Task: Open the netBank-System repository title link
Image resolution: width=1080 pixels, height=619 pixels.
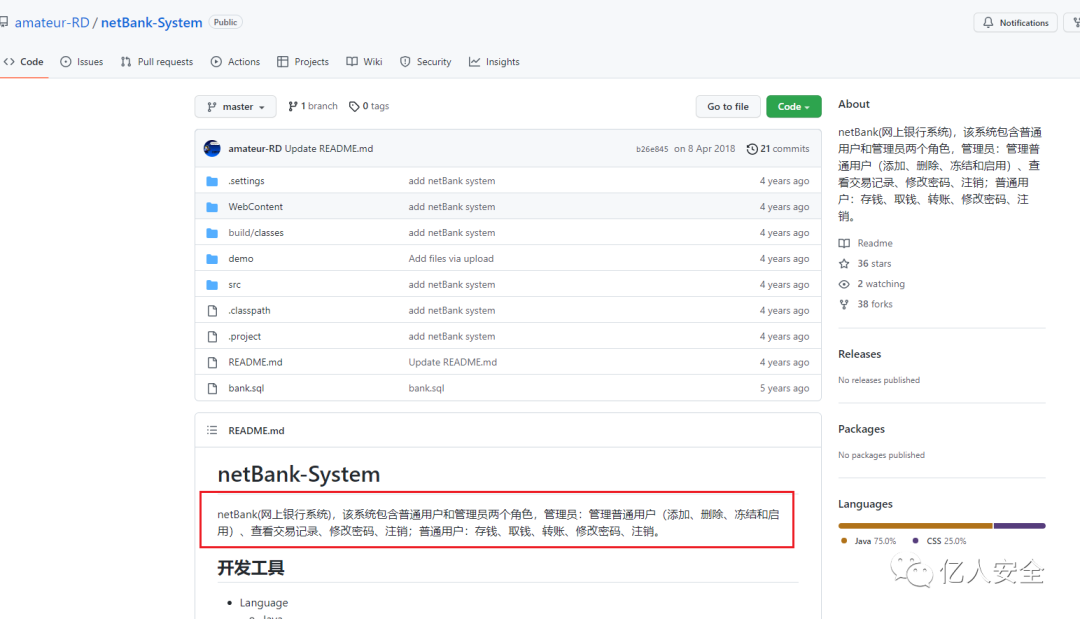Action: click(152, 23)
